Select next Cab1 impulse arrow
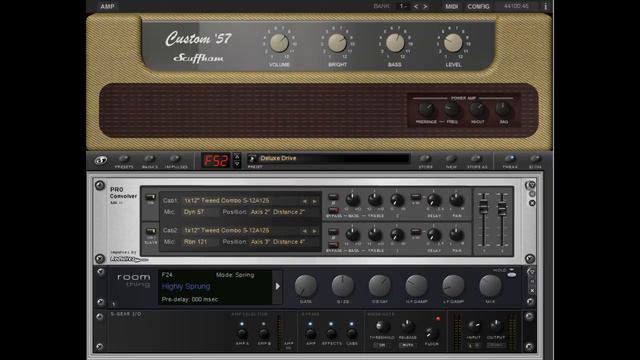 point(314,201)
